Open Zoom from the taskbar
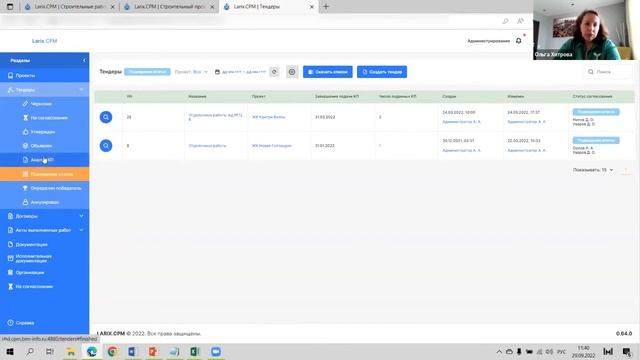This screenshot has width=640, height=360. click(216, 351)
